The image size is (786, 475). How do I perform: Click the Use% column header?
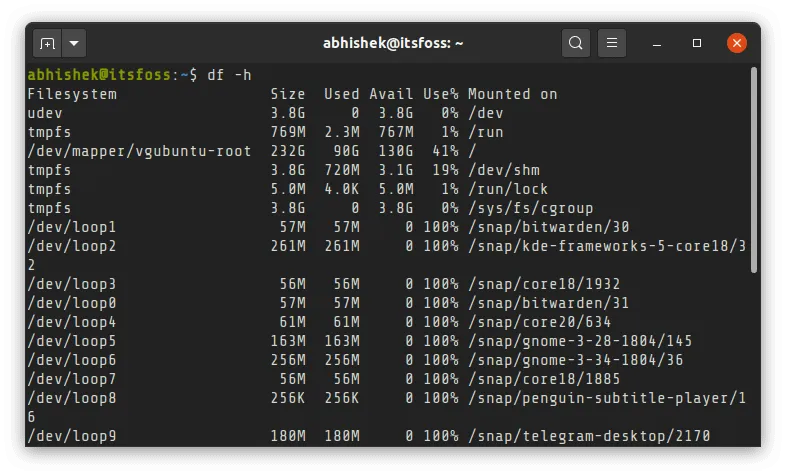point(441,94)
